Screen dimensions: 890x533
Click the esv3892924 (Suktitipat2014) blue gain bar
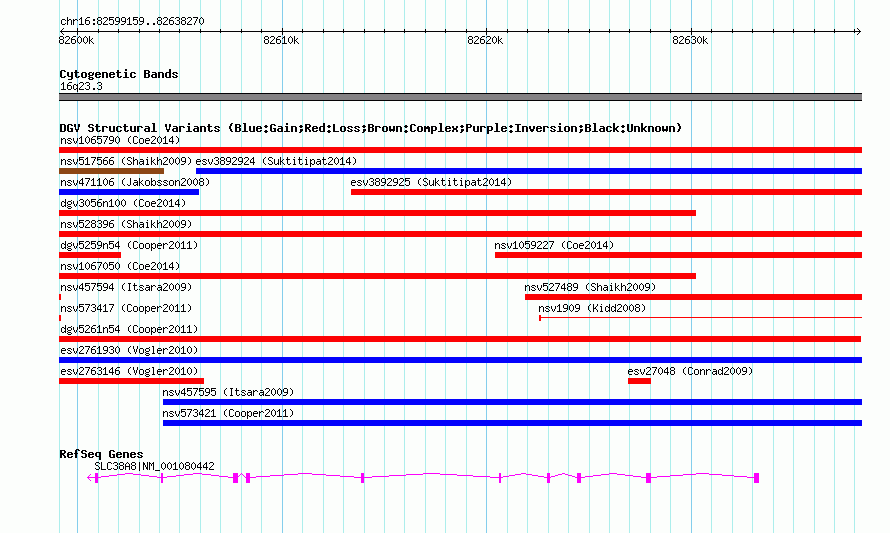point(529,171)
